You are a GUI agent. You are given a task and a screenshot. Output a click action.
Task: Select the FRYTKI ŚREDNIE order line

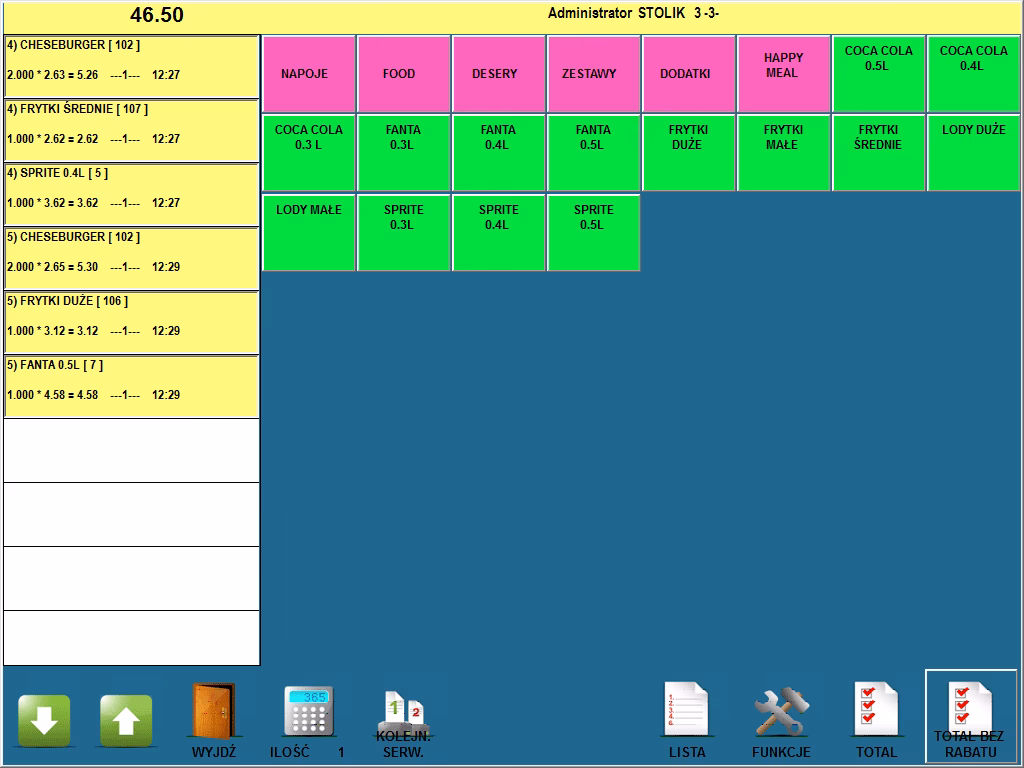click(x=131, y=130)
